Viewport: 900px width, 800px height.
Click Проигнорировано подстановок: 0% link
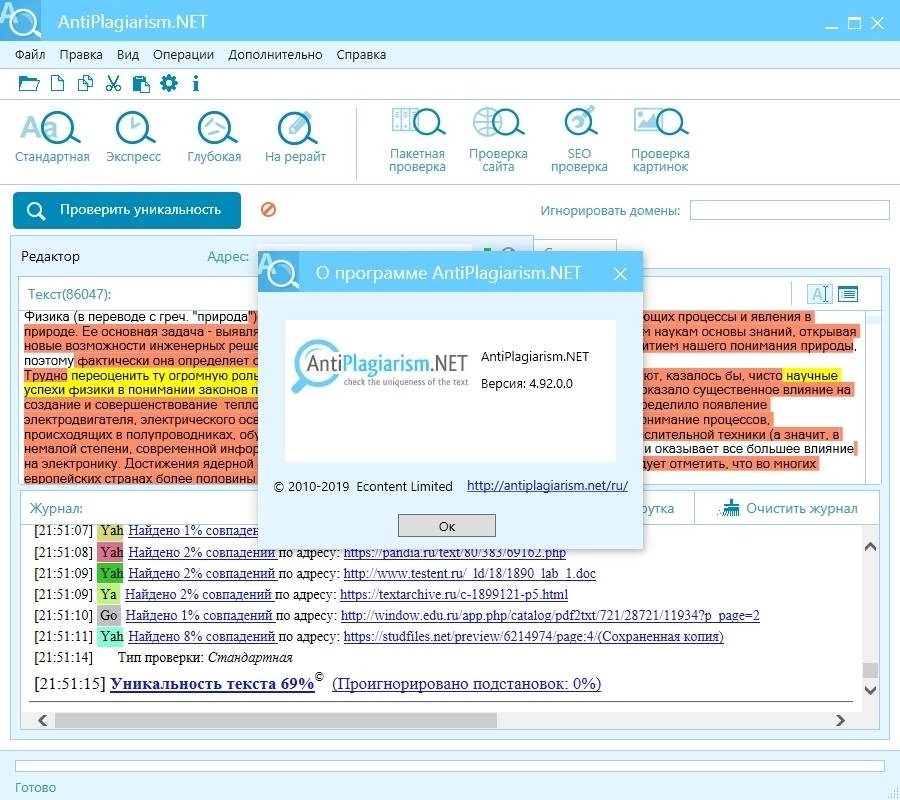467,684
